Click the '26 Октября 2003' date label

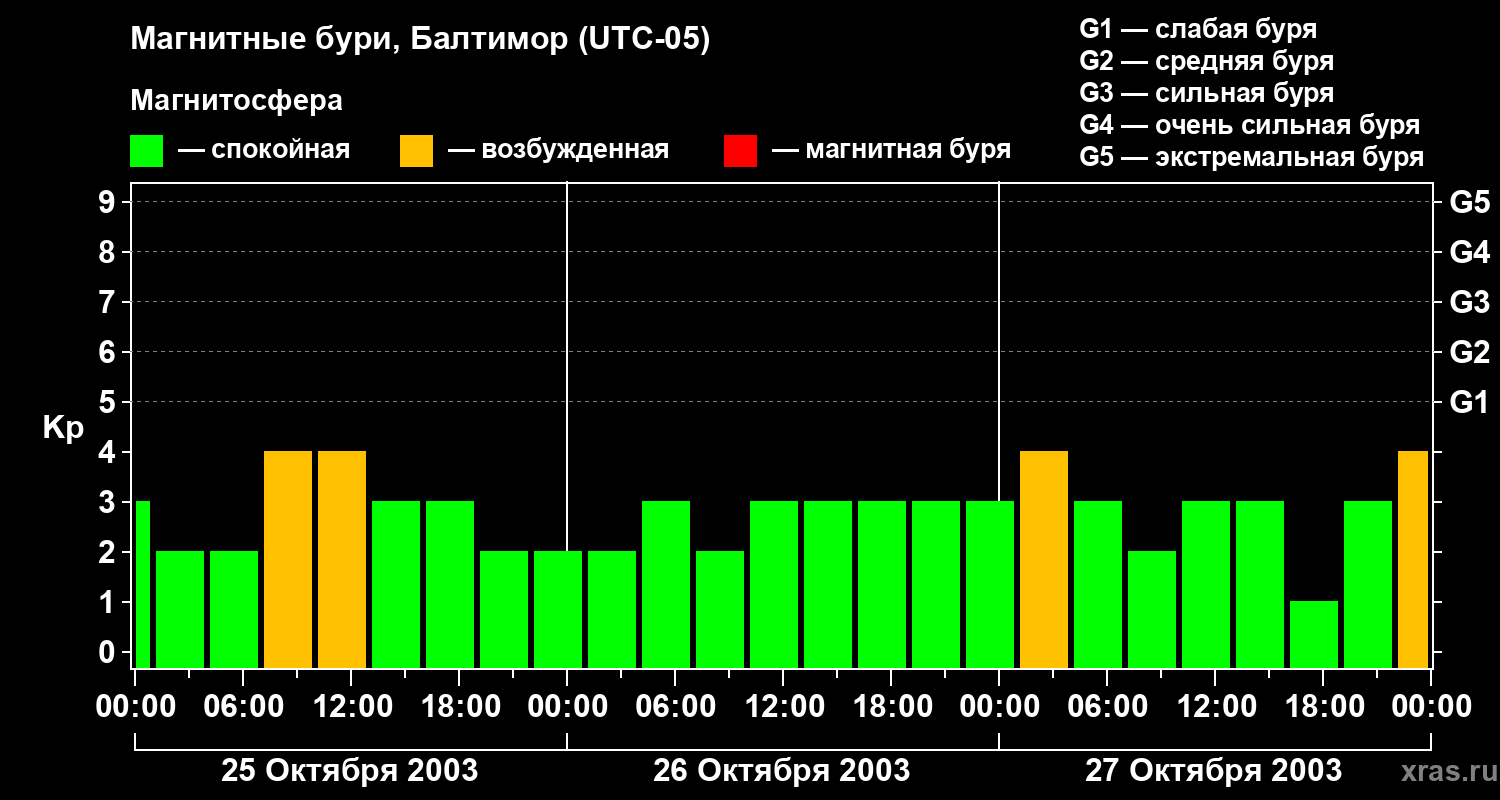coord(781,771)
